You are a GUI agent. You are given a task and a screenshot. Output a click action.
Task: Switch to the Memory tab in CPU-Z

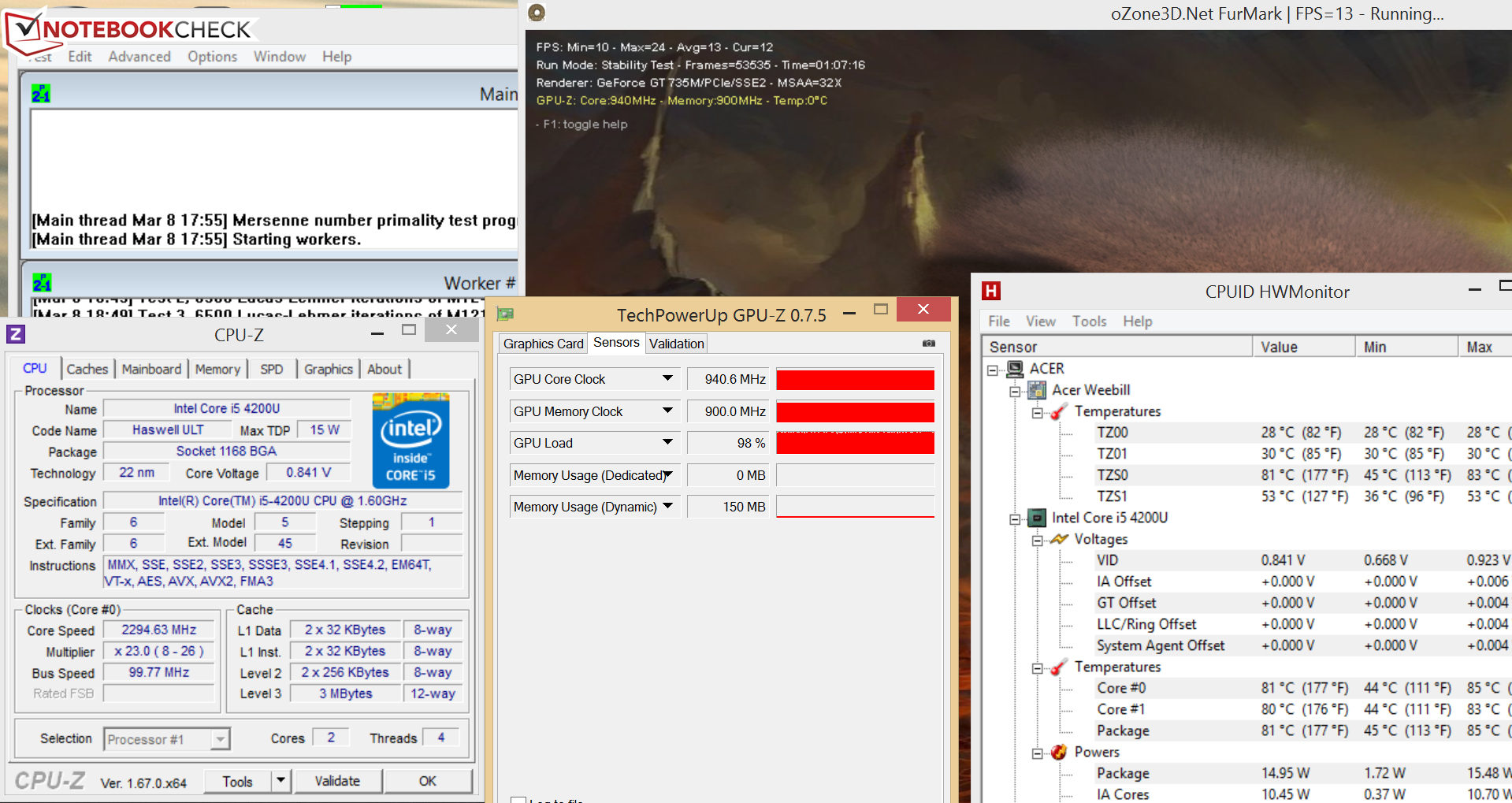(217, 369)
